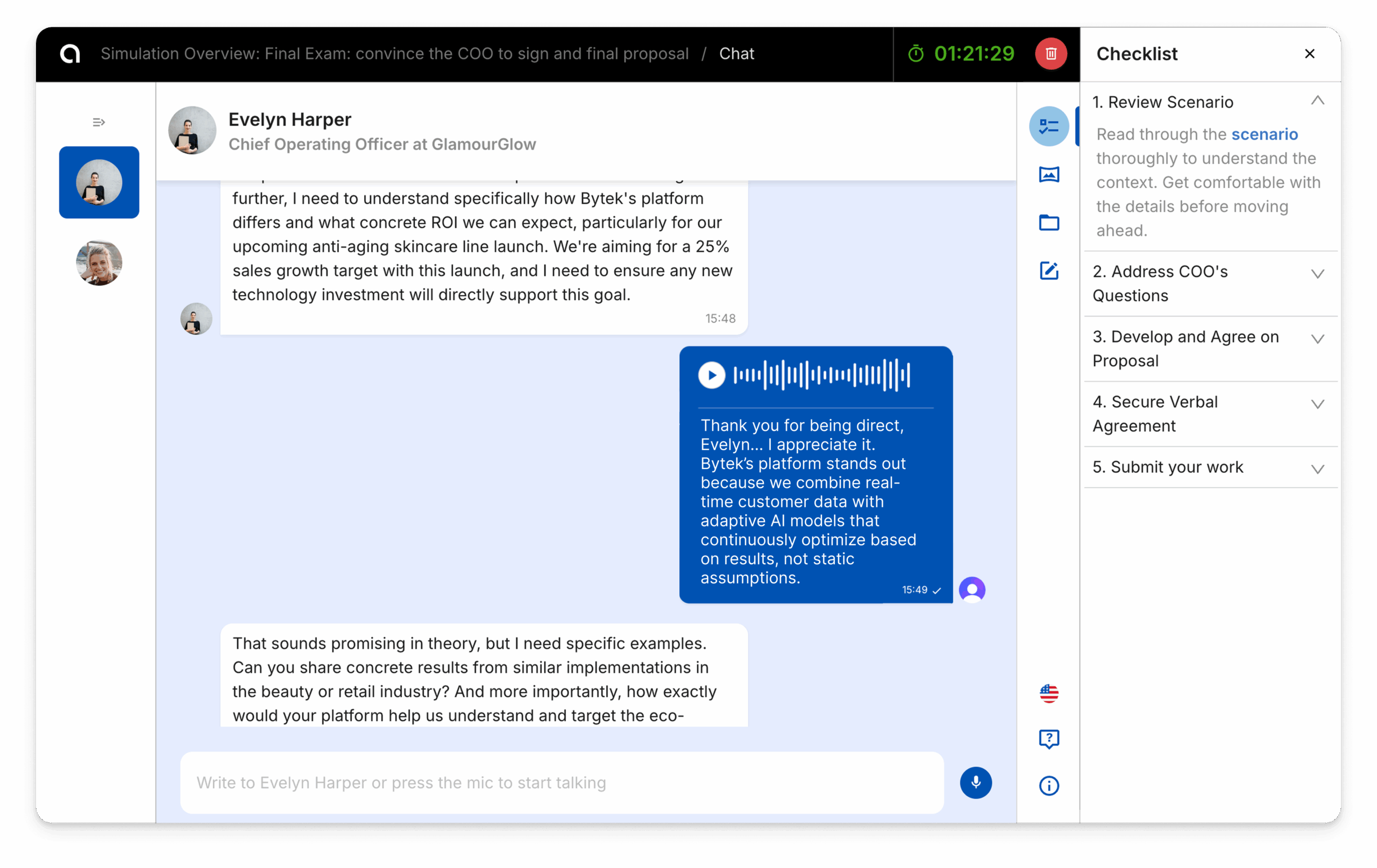Click the green stopwatch timer icon
This screenshot has width=1377, height=868.
916,54
